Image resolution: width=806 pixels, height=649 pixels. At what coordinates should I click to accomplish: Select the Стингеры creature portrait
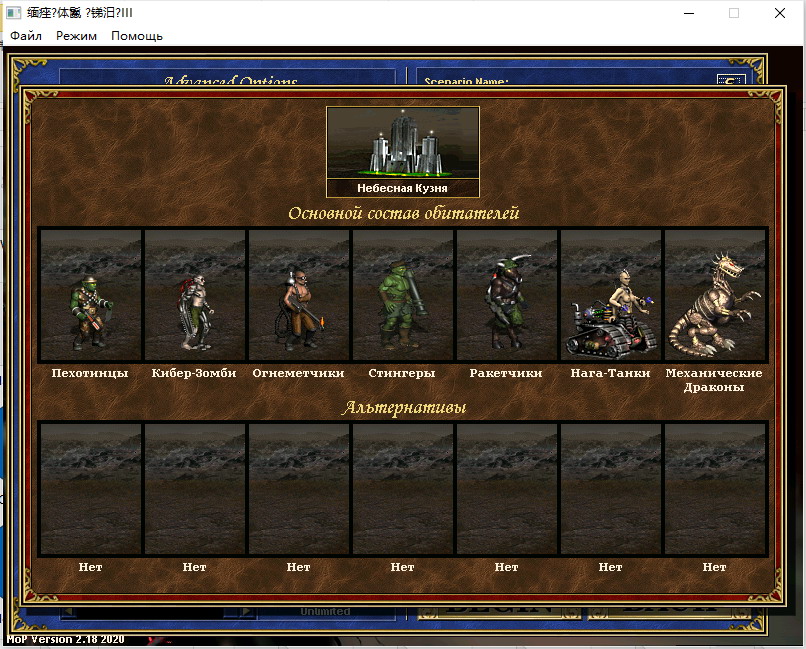click(x=402, y=295)
